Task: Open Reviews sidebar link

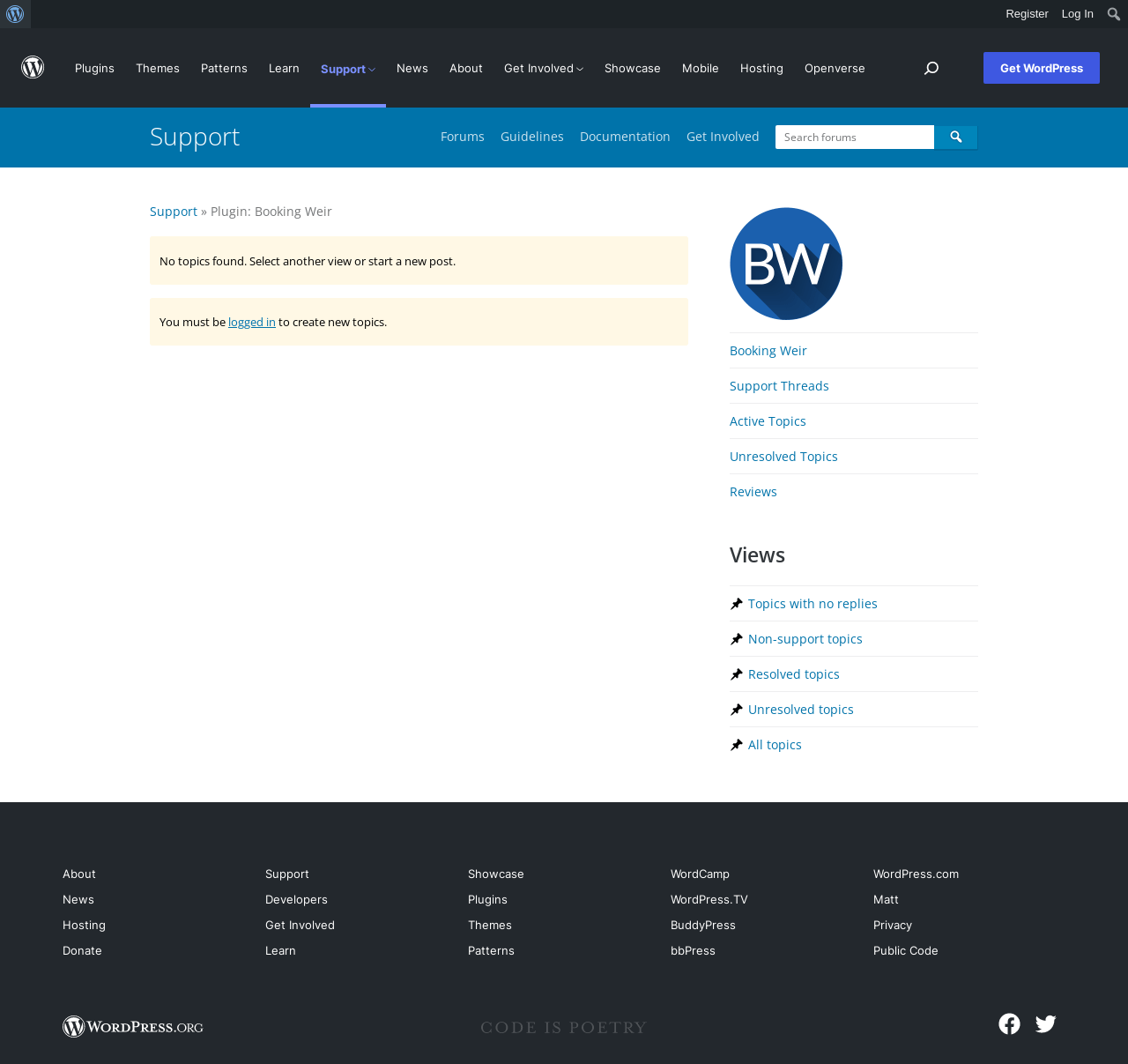Action: (753, 492)
